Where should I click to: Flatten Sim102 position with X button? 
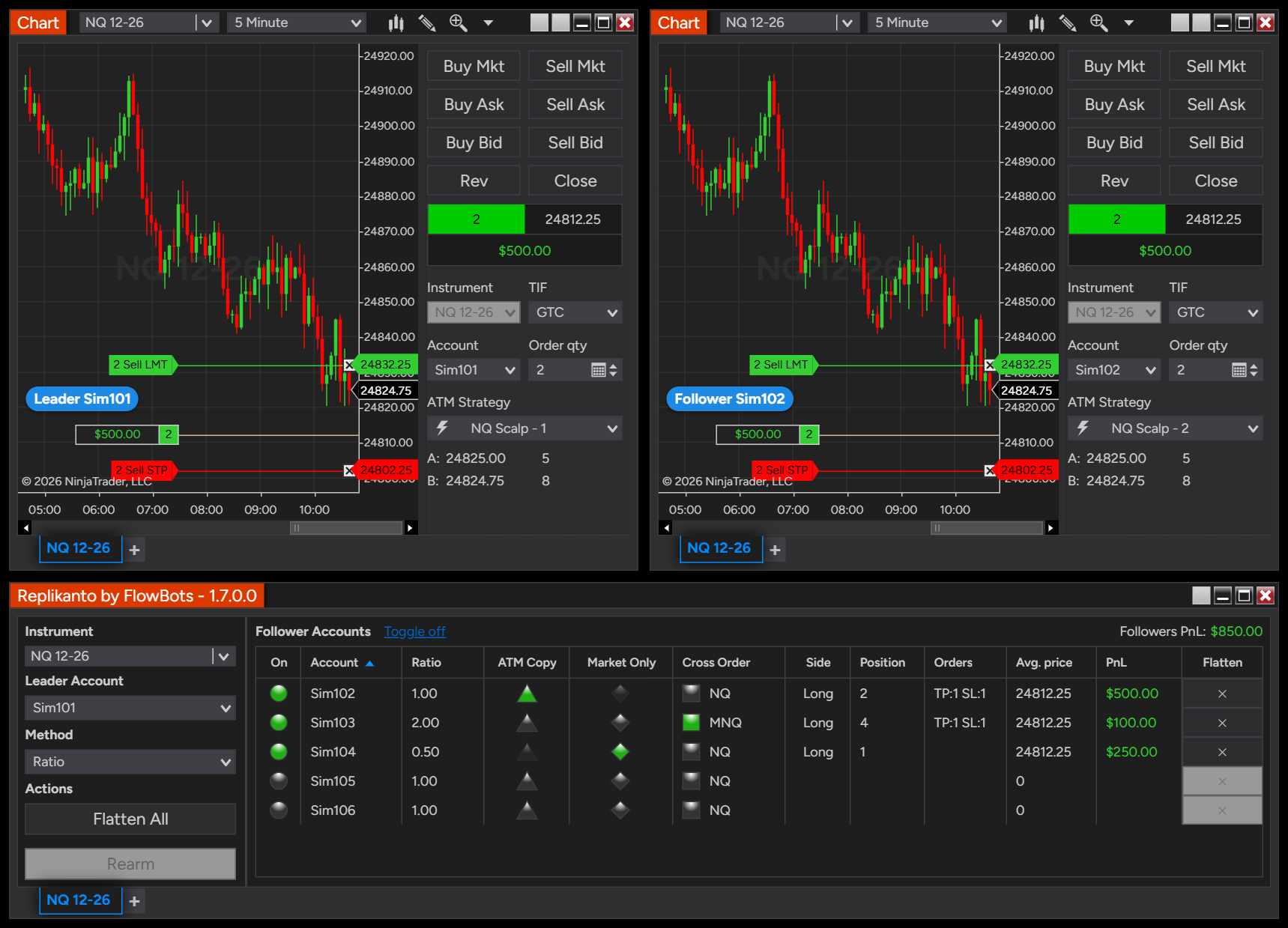[x=1222, y=694]
